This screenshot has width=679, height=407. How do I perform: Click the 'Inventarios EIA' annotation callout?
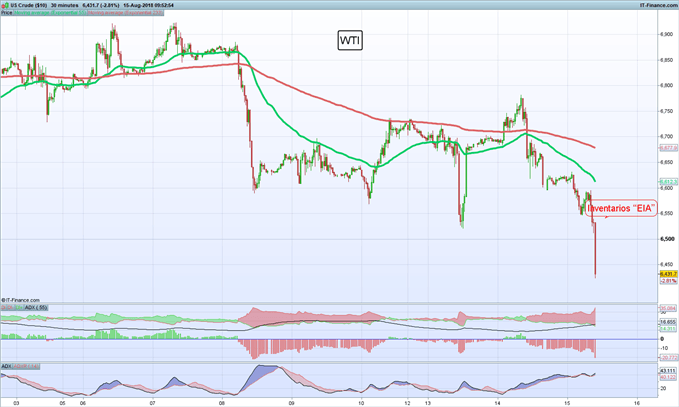click(x=621, y=208)
